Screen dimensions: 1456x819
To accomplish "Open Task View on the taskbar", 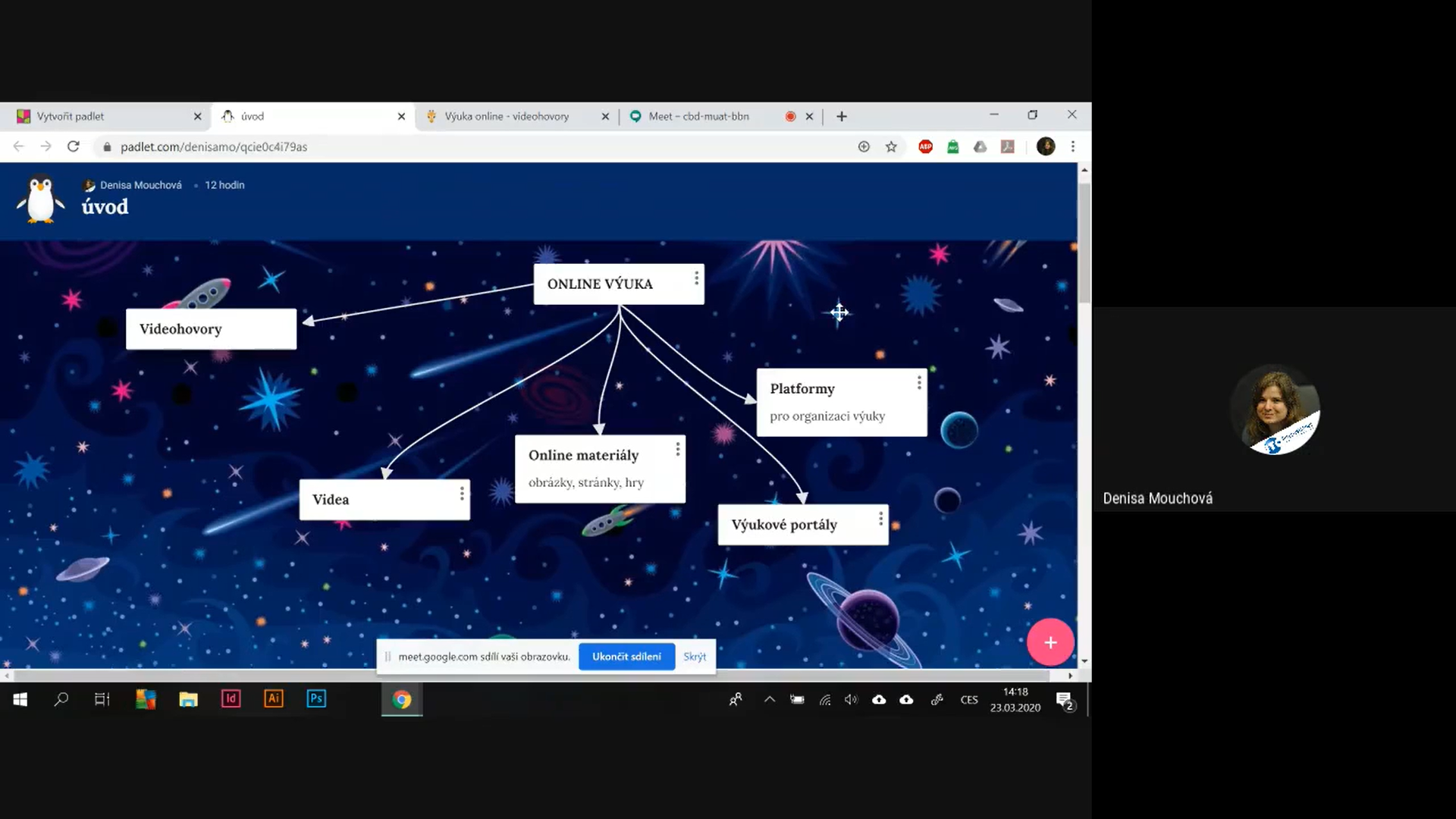I will [102, 699].
